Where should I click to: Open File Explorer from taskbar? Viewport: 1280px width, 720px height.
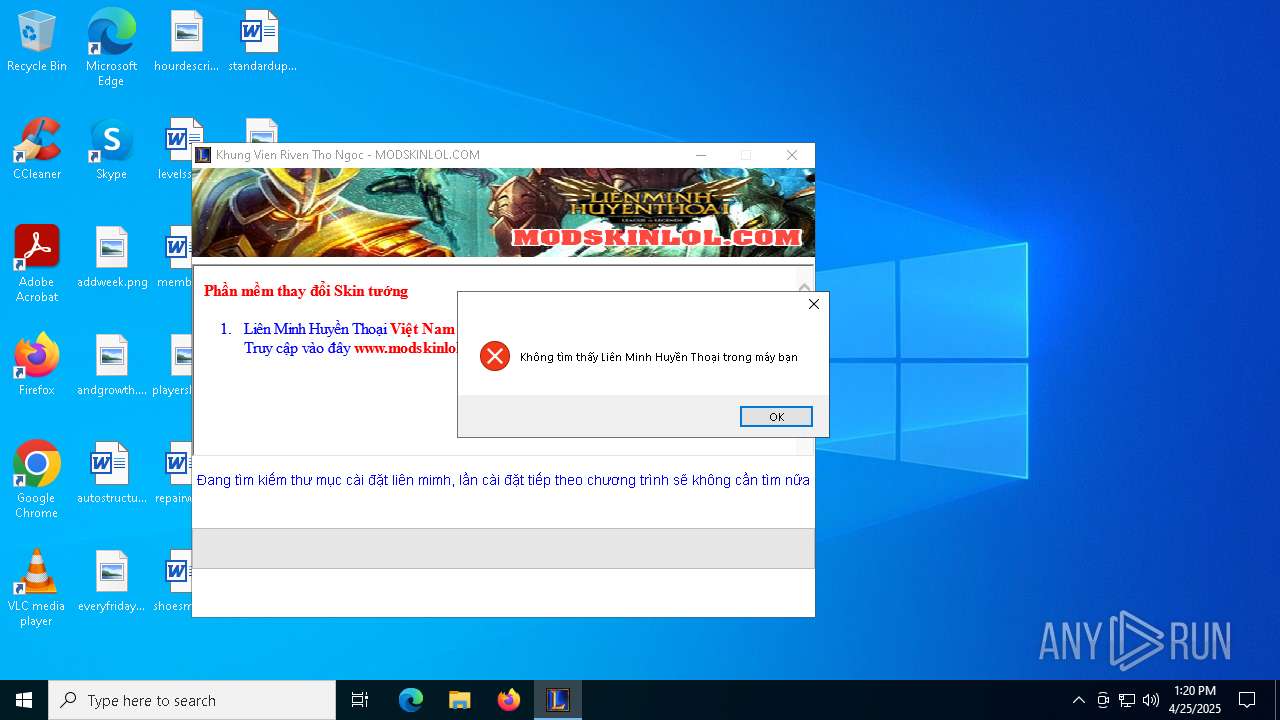click(460, 700)
